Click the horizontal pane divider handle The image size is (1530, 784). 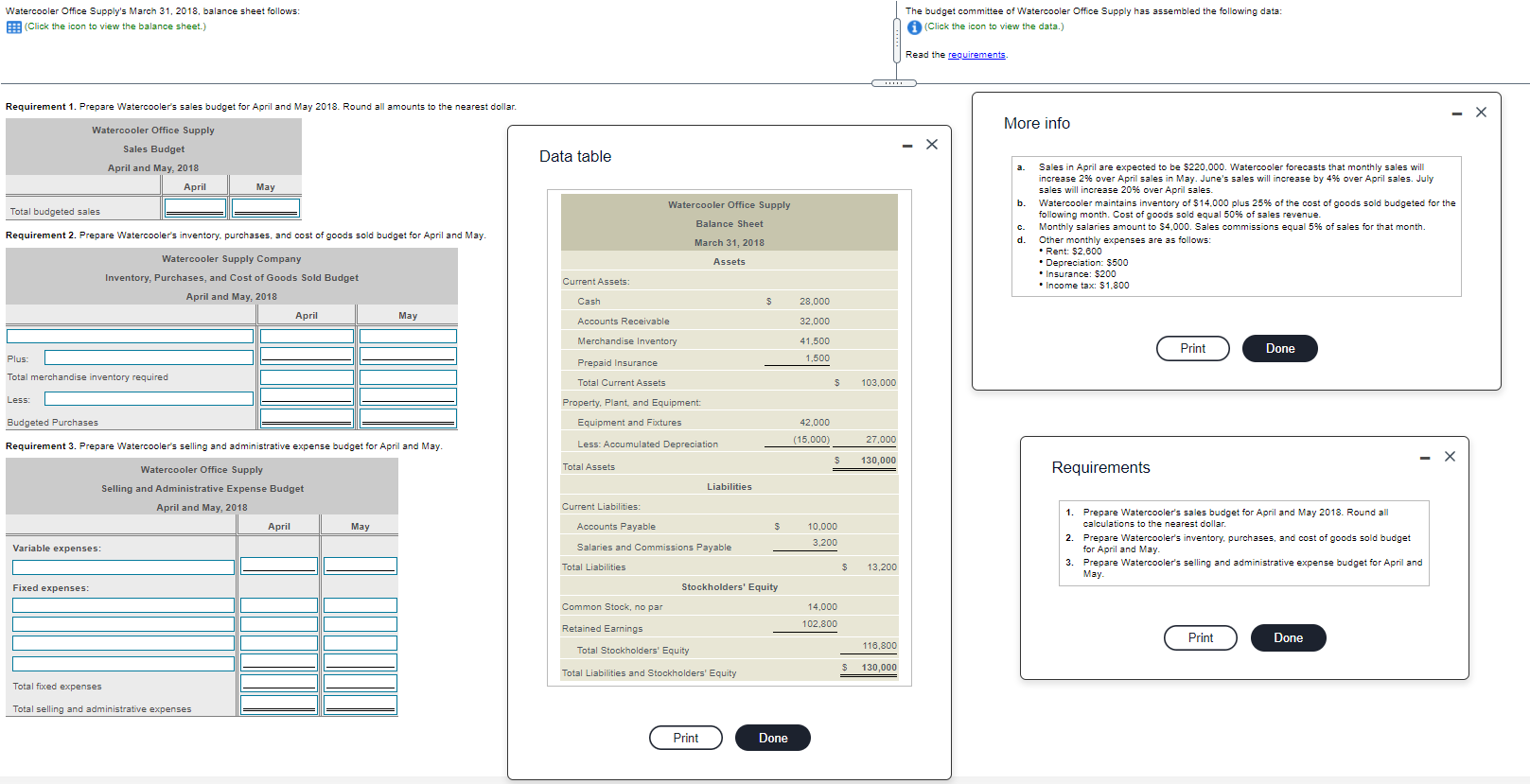click(894, 83)
